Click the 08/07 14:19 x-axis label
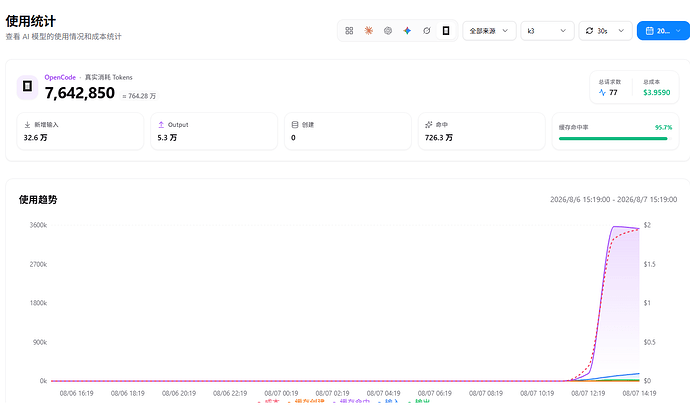Screen dimensions: 690x408 coord(639,393)
